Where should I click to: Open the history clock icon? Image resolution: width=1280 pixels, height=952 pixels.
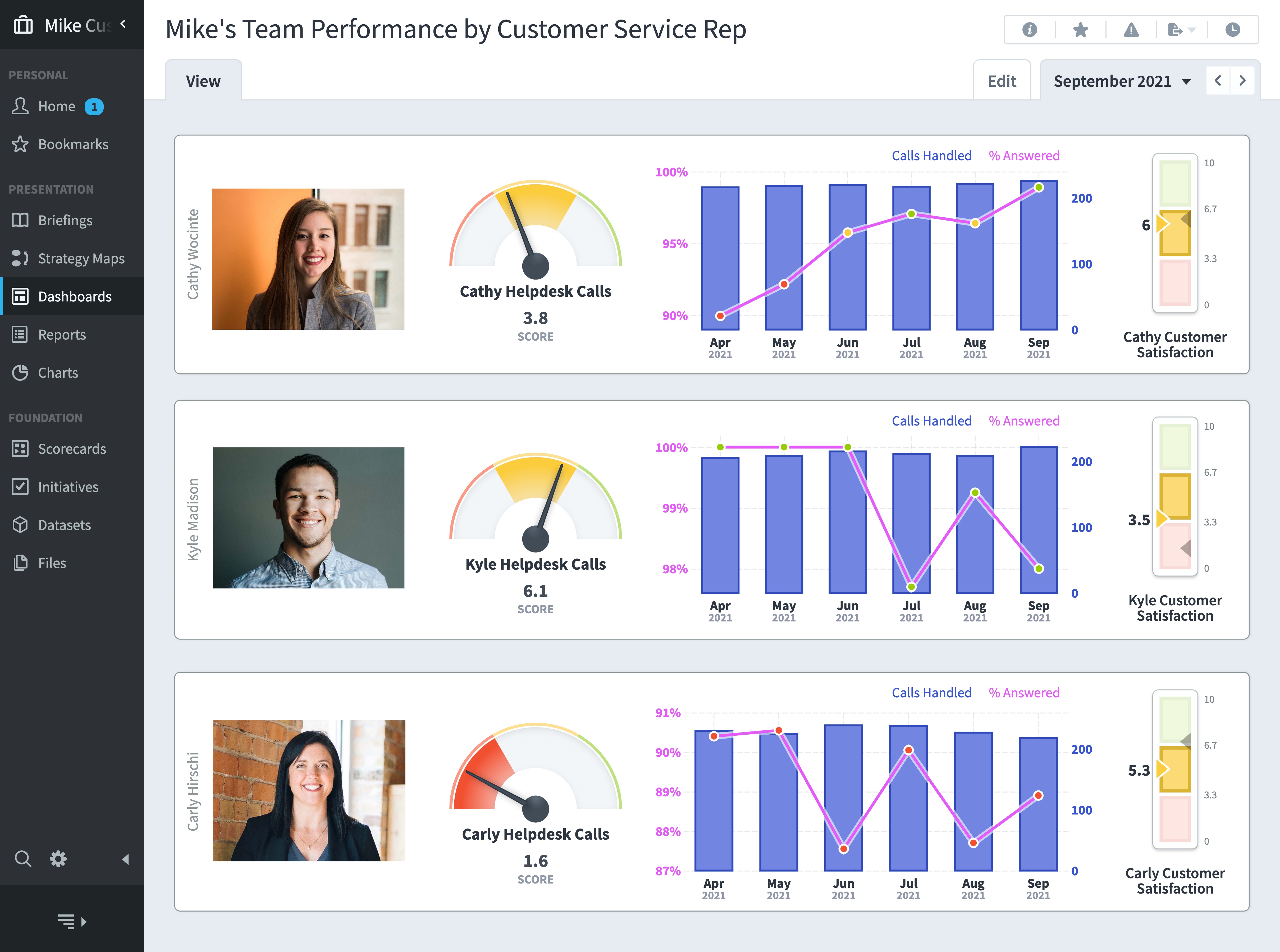pos(1232,29)
